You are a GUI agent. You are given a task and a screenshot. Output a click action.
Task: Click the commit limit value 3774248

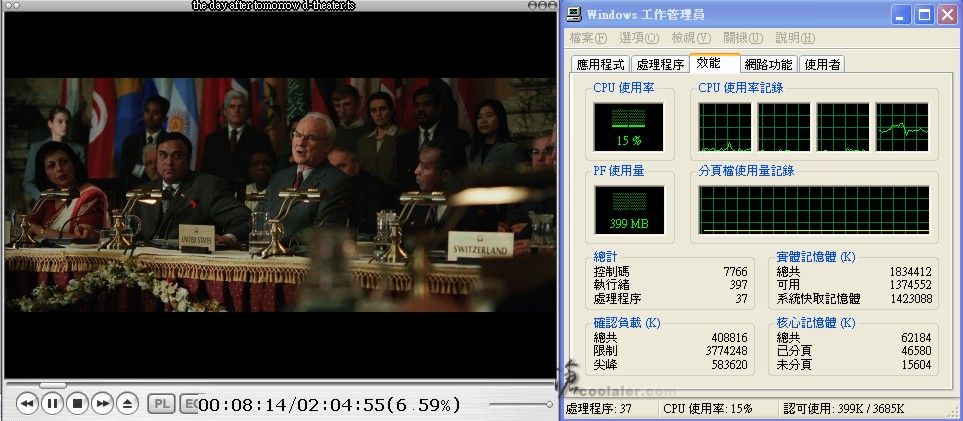tap(727, 351)
